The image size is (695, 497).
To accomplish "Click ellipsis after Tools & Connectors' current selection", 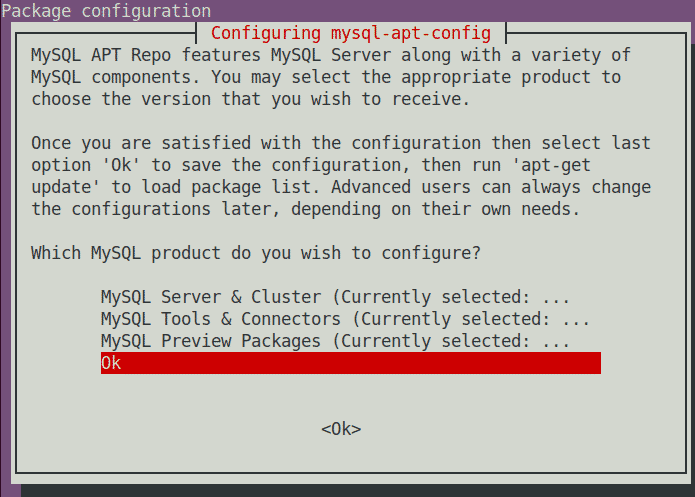I will (576, 319).
